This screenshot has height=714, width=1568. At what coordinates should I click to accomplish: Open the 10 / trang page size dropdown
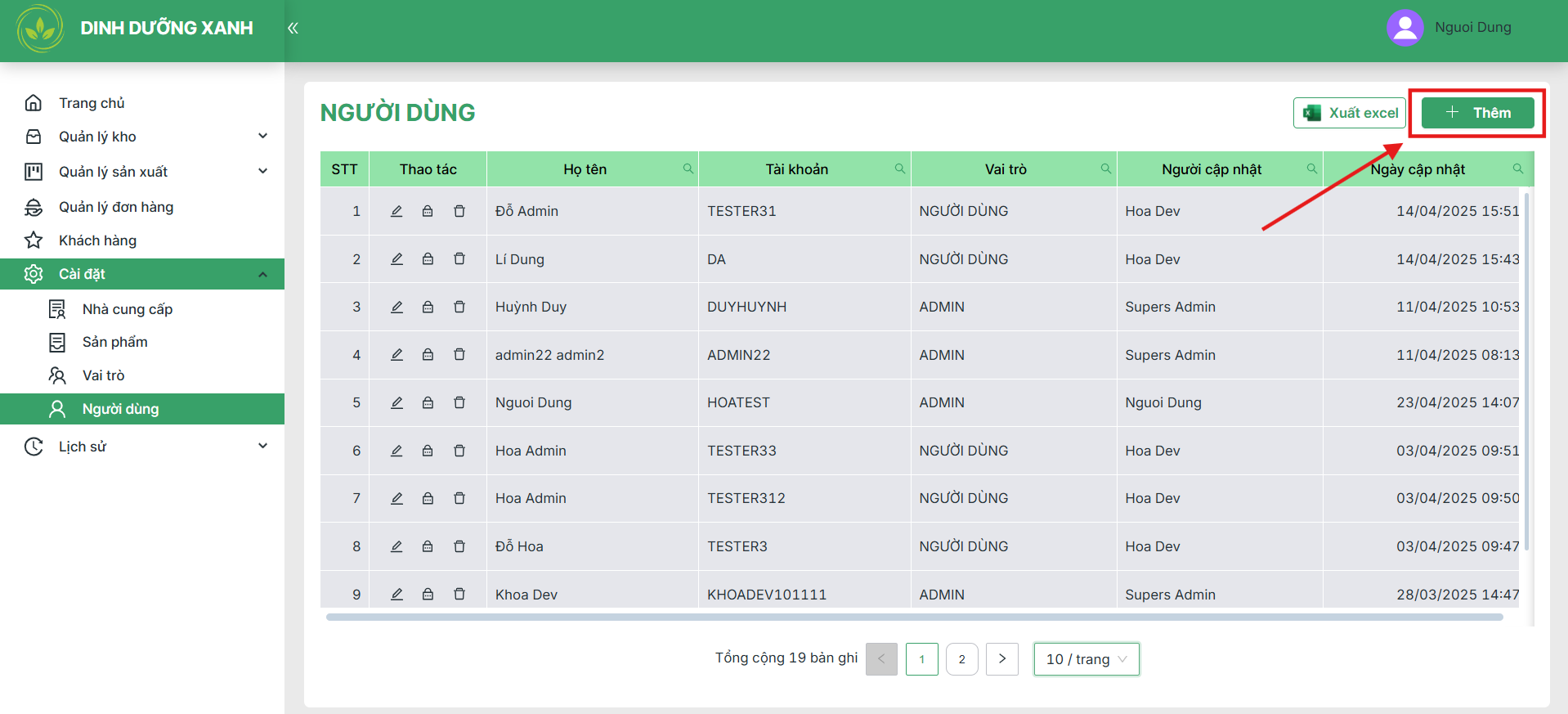(x=1086, y=659)
